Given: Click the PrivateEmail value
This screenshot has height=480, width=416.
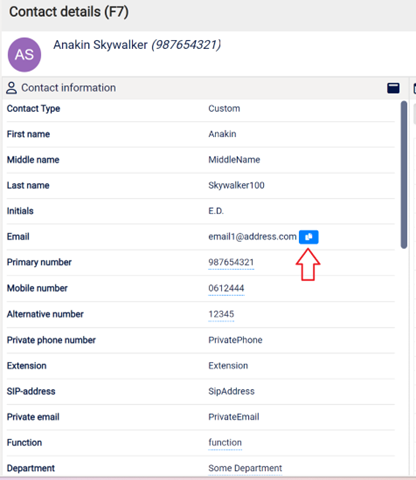Looking at the screenshot, I should 234,417.
